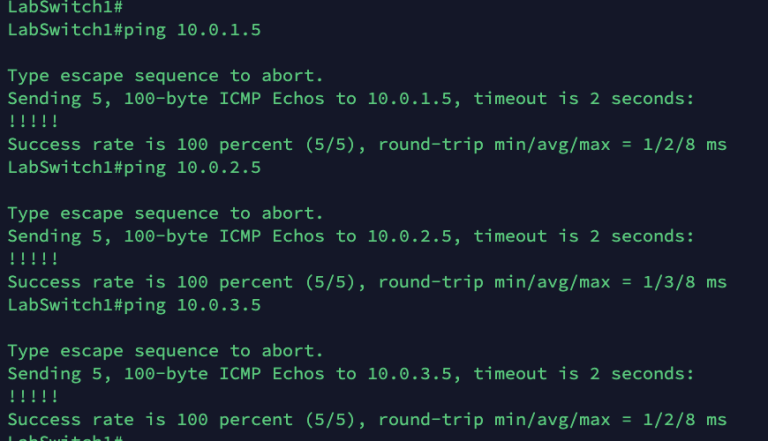
Task: Click the second 'Type escape sequence to abort' line
Action: point(165,213)
